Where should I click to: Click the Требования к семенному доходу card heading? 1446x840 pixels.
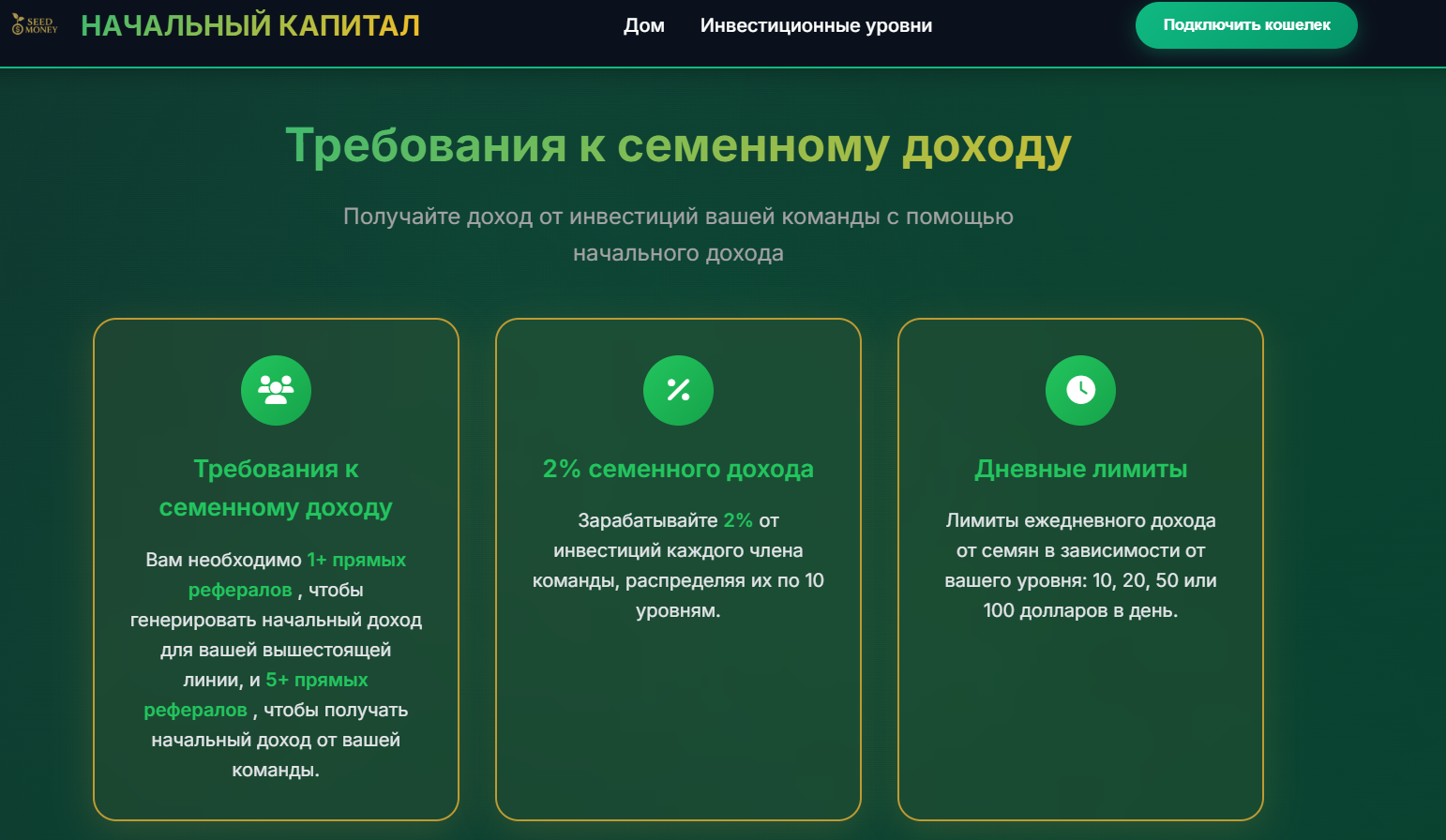coord(276,489)
